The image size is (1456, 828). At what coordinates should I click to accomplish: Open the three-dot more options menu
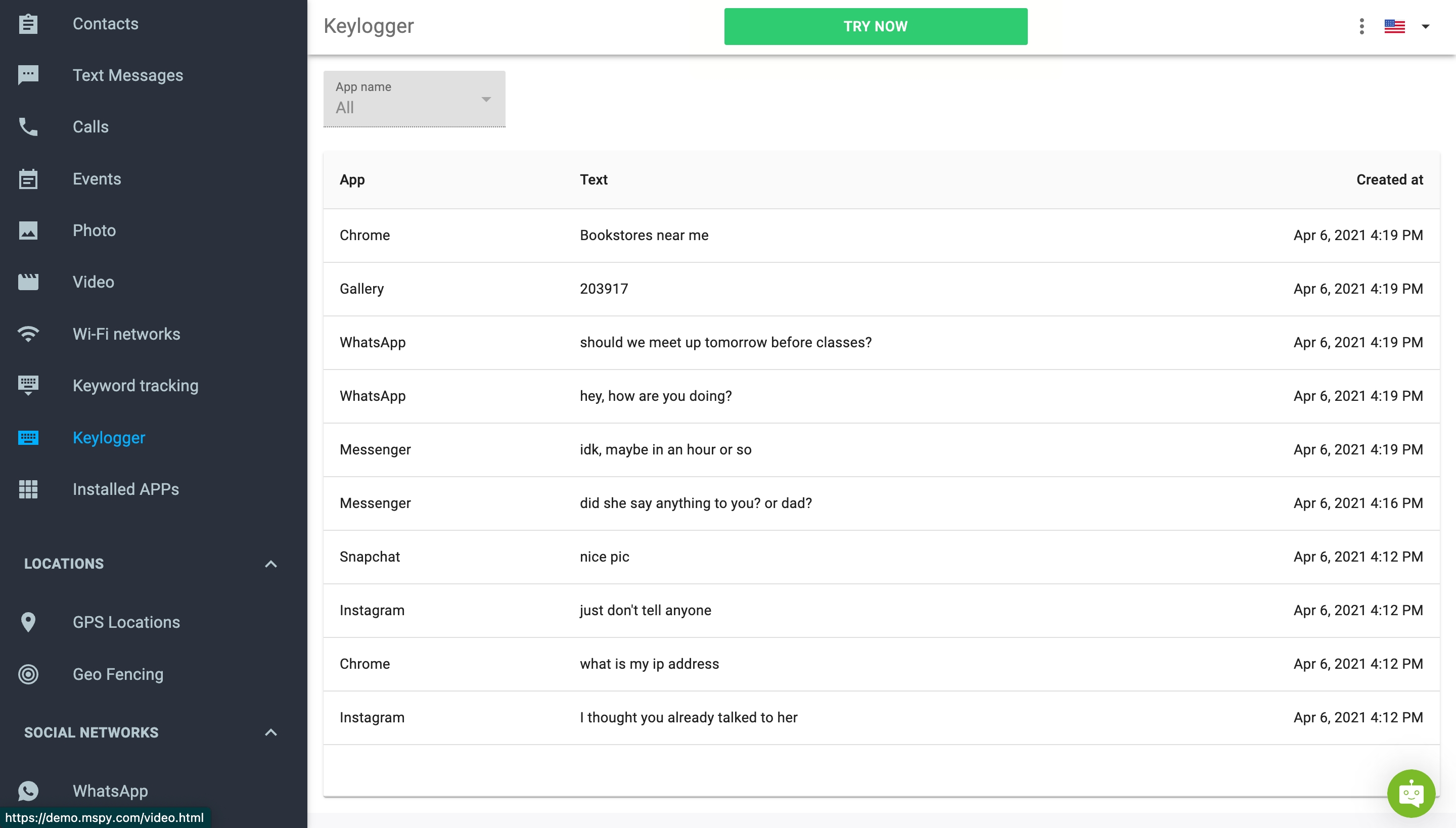(x=1361, y=26)
